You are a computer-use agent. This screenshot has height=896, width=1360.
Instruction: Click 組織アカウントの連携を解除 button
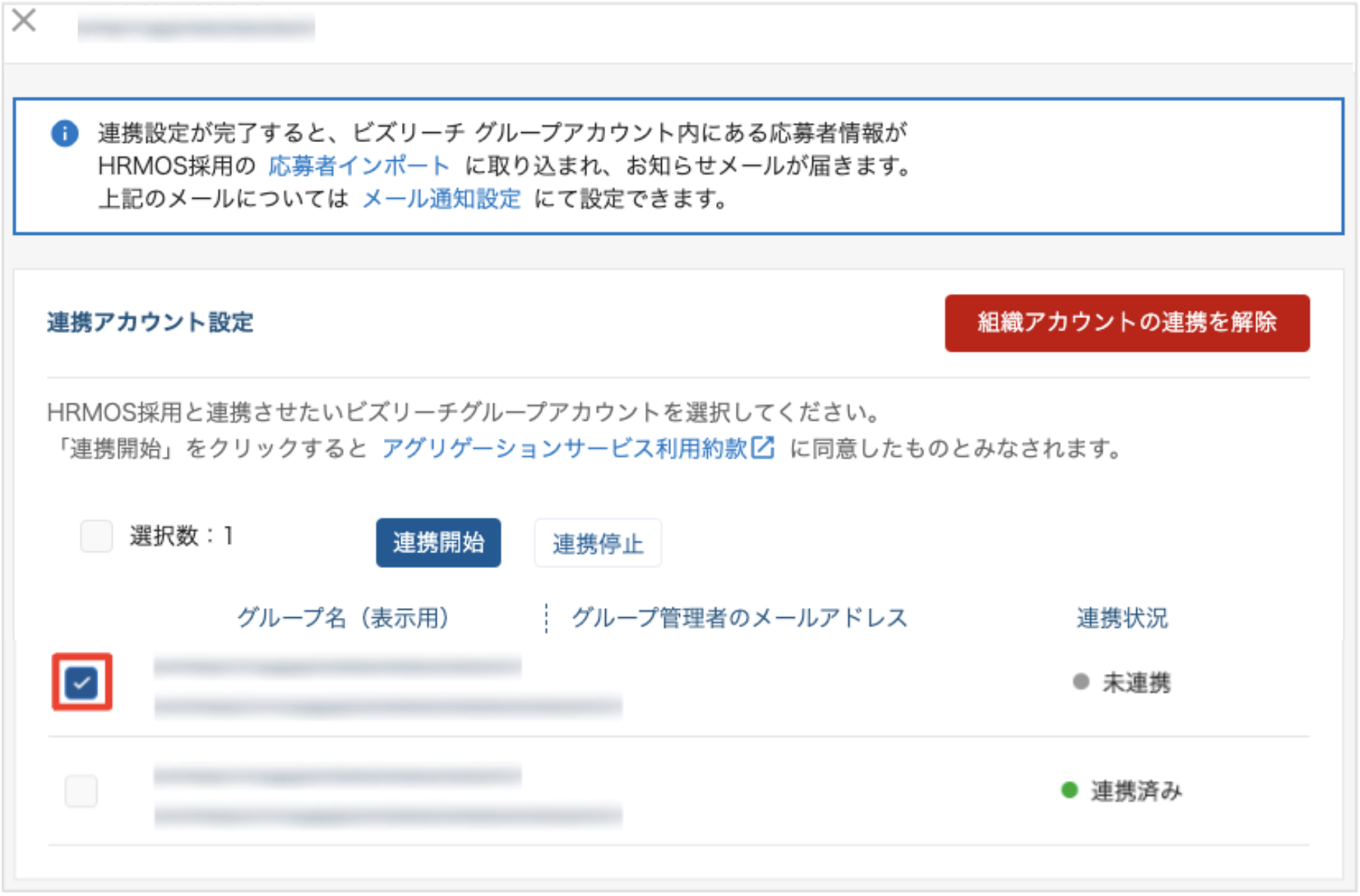coord(1127,323)
